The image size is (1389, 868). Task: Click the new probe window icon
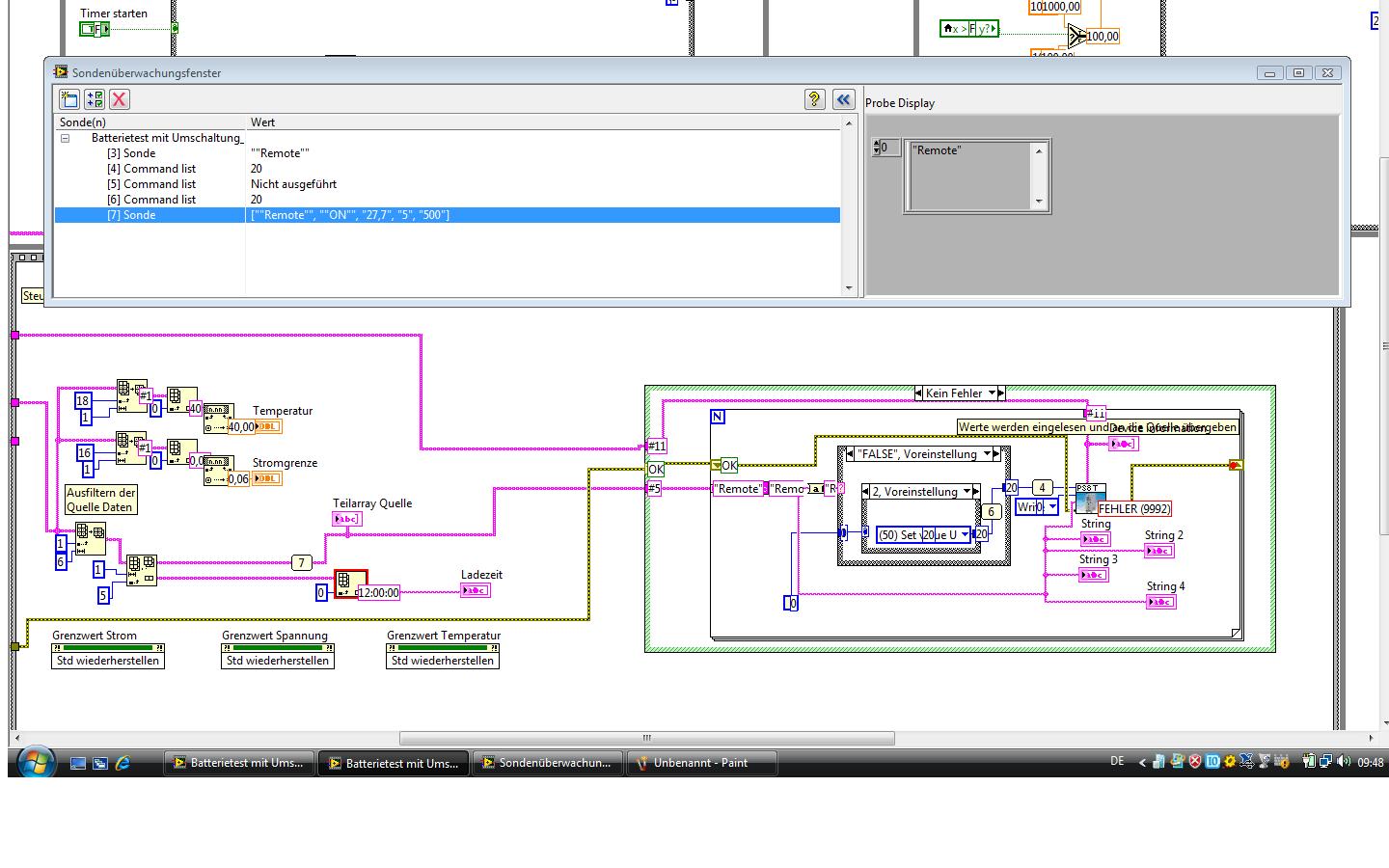[x=69, y=99]
